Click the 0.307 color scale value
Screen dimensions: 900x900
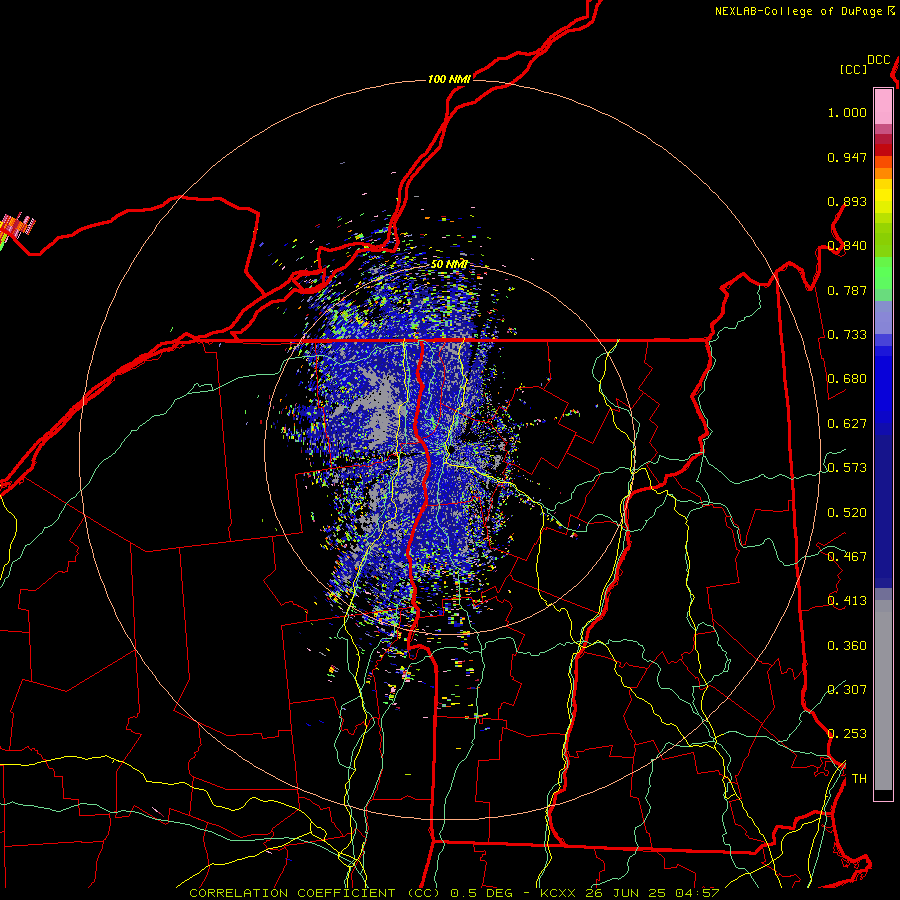pyautogui.click(x=847, y=689)
